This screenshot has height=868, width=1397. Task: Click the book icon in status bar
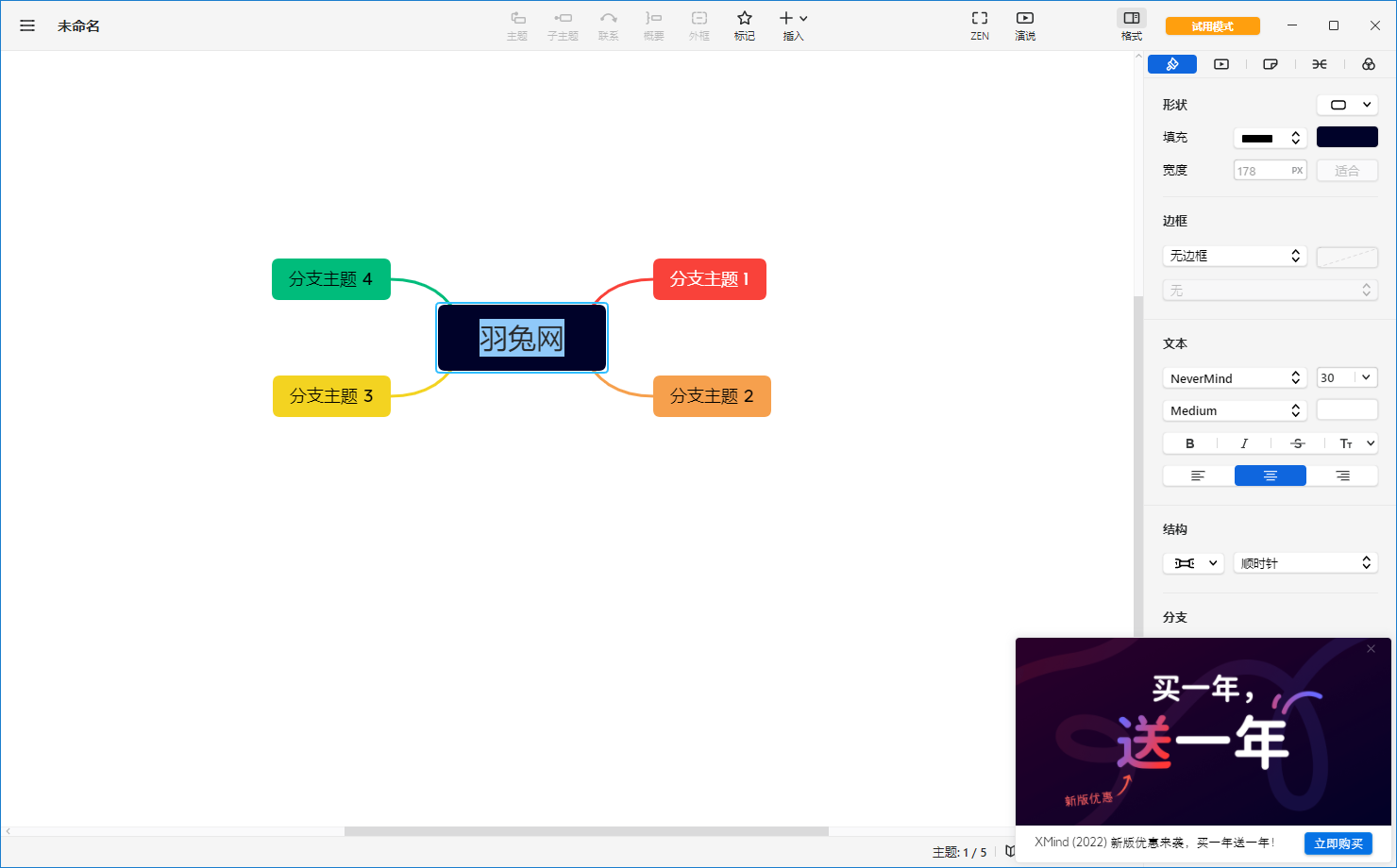click(1009, 851)
